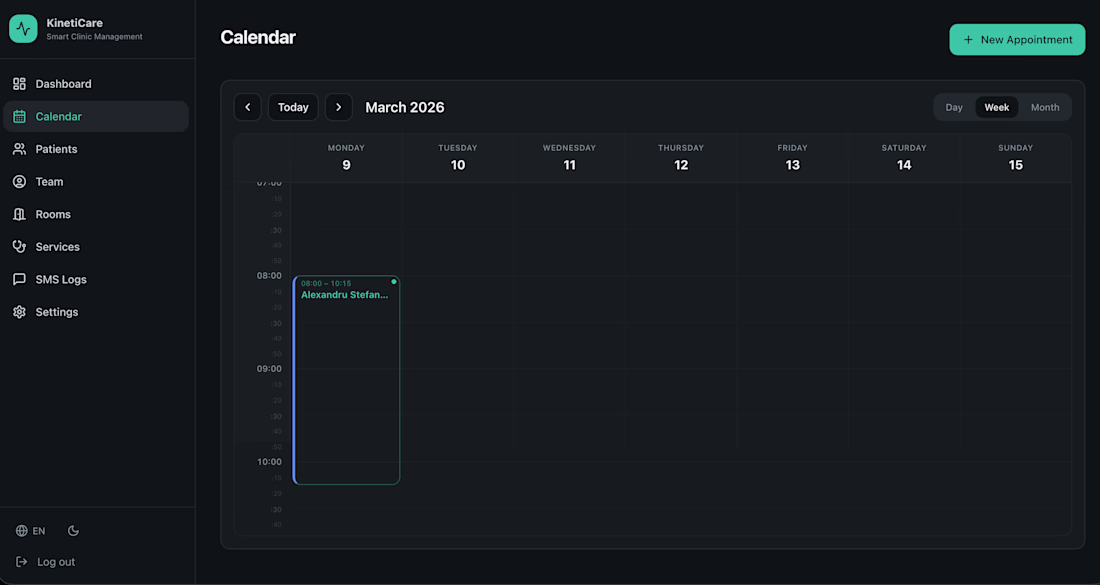Open the Alexandru Stefan appointment block
This screenshot has height=585, width=1100.
pos(347,380)
